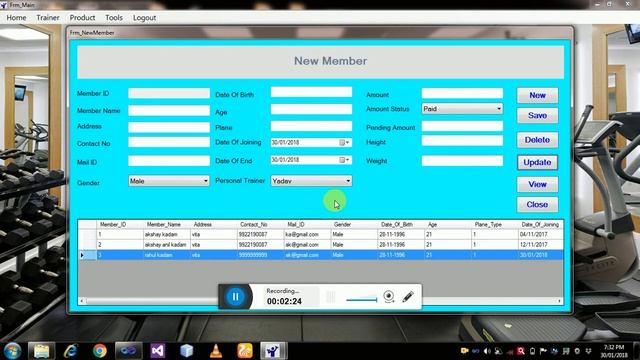Launch VLC media player from taskbar
Viewport: 640px width, 360px height.
click(x=216, y=351)
